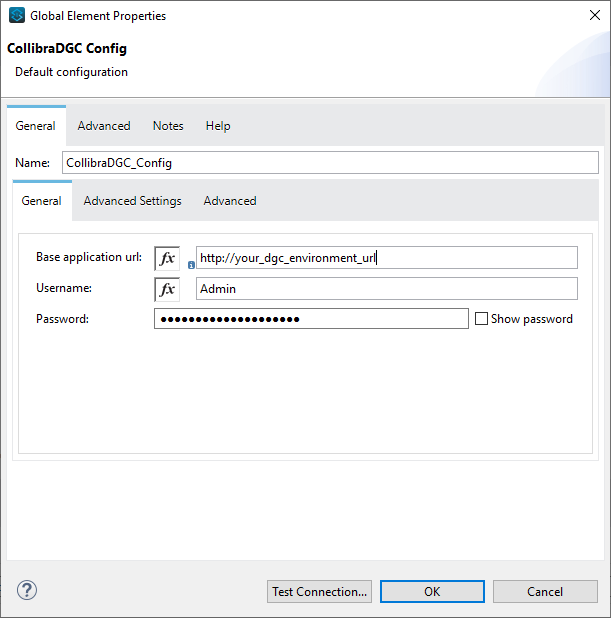Open help via the question mark icon

click(x=27, y=590)
